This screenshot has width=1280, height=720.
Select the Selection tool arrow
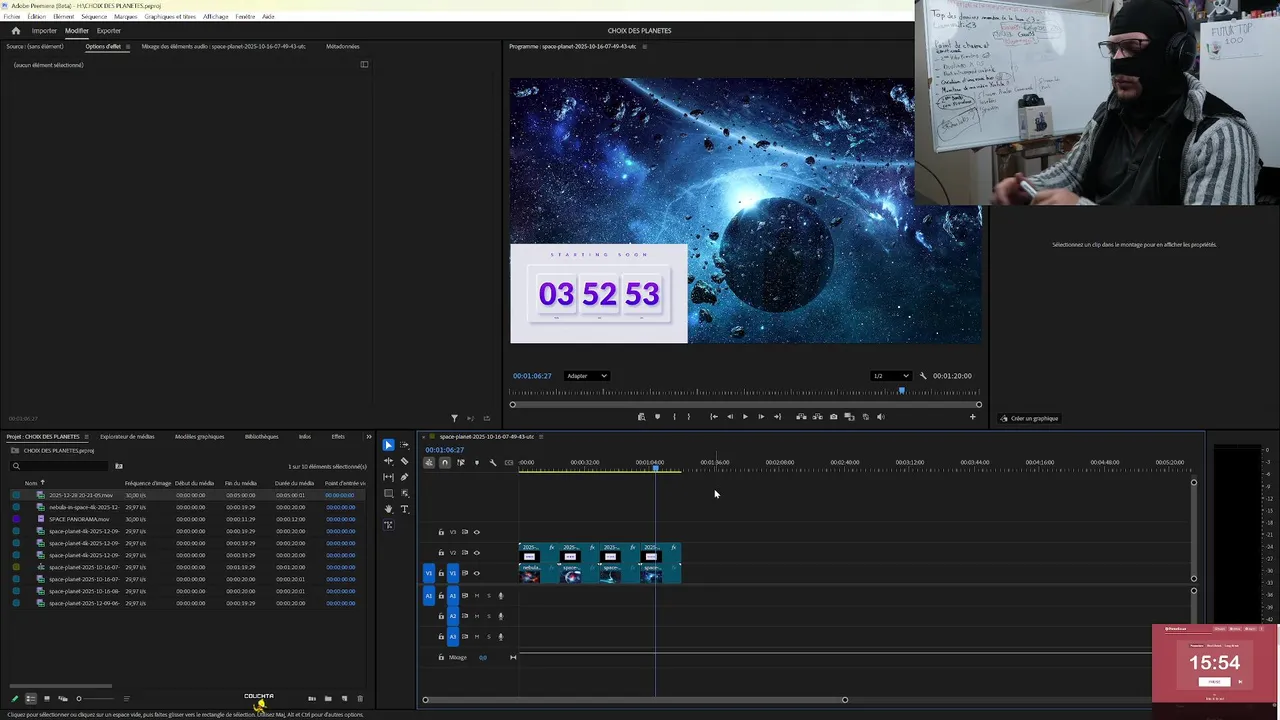388,445
